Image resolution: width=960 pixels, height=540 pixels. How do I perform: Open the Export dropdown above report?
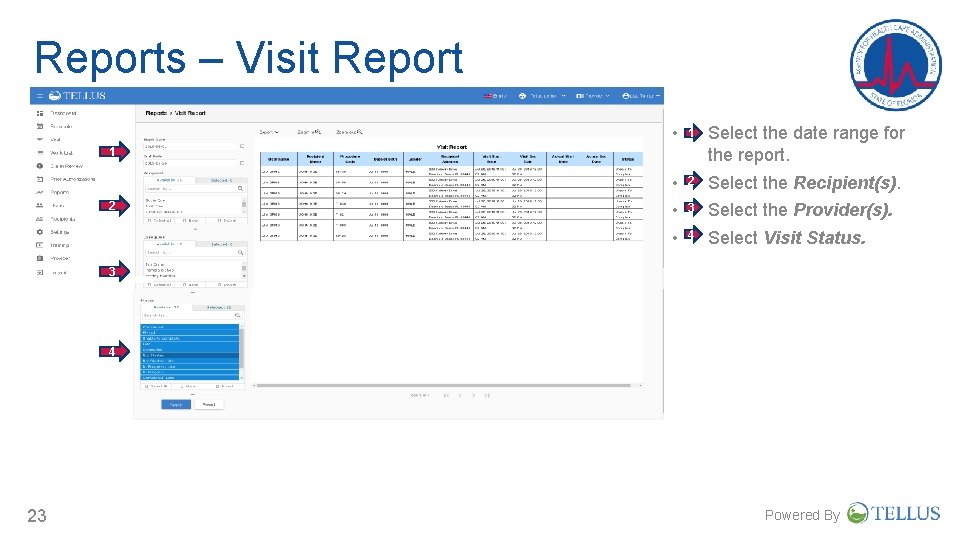point(269,132)
